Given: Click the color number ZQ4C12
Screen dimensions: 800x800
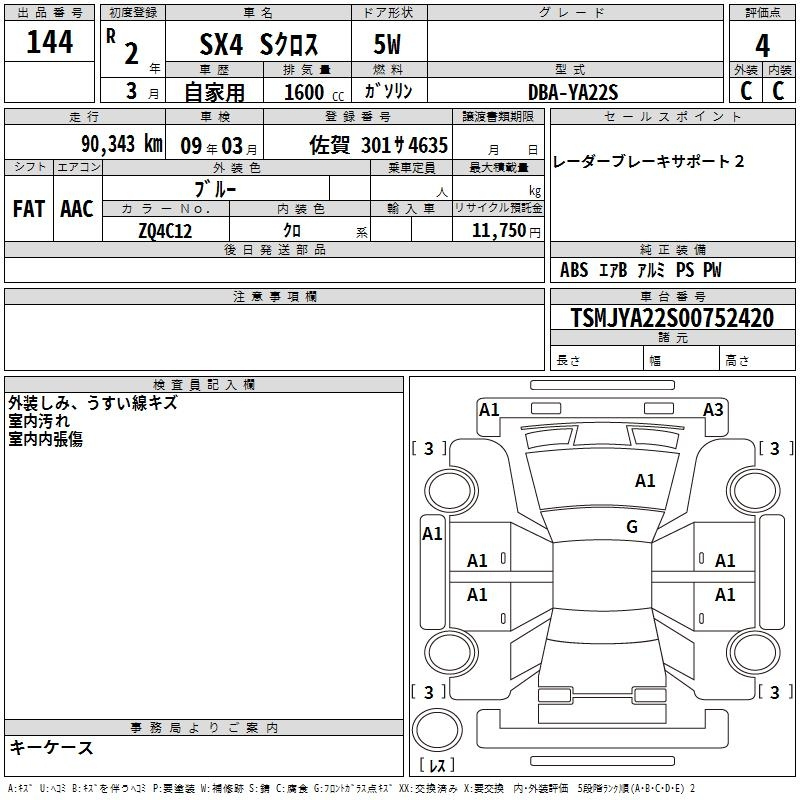Looking at the screenshot, I should tap(165, 231).
